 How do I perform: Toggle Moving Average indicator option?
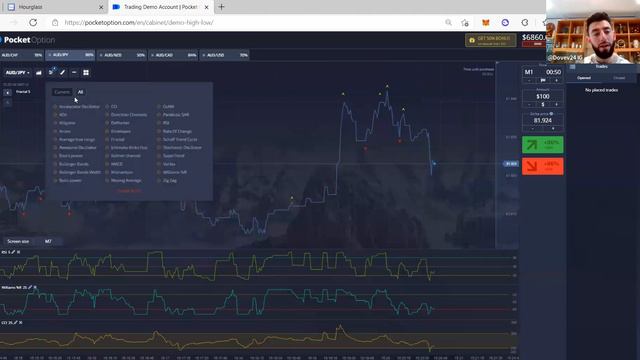tap(123, 180)
